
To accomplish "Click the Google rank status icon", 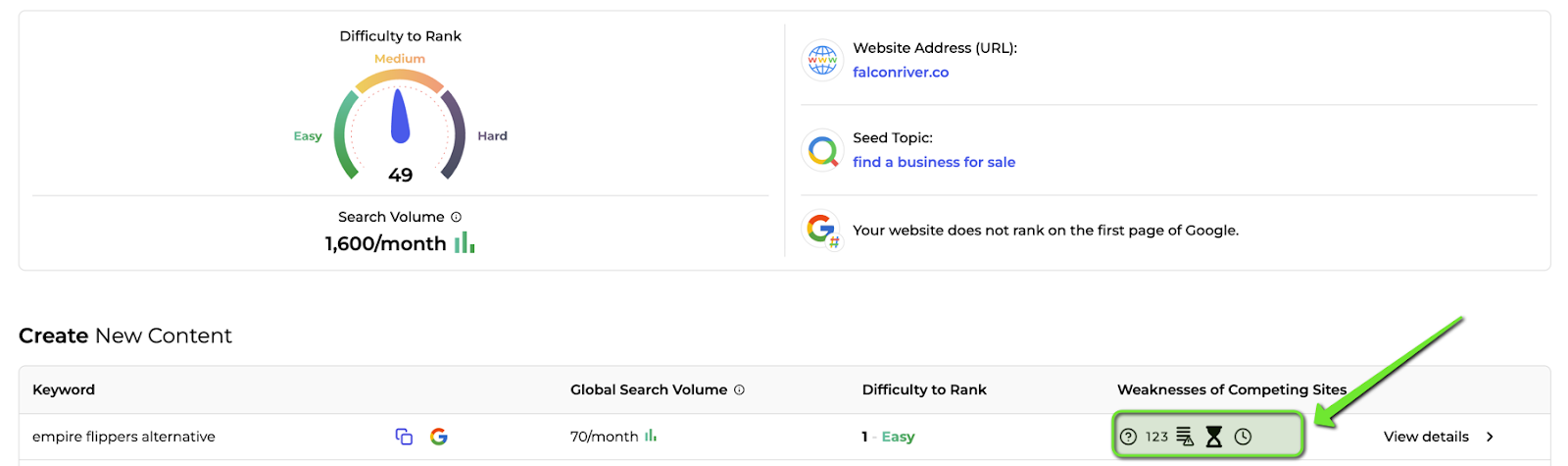I will tap(822, 231).
